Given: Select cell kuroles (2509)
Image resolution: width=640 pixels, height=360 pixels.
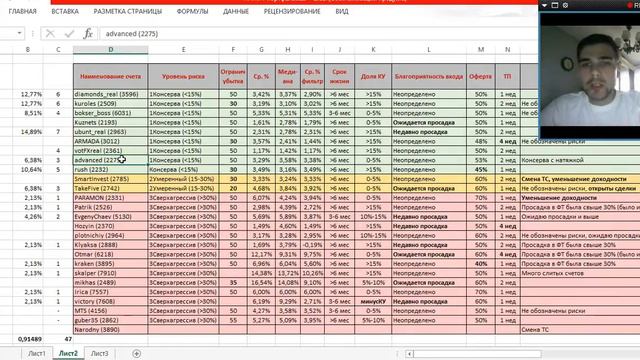Looking at the screenshot, I should pos(111,104).
